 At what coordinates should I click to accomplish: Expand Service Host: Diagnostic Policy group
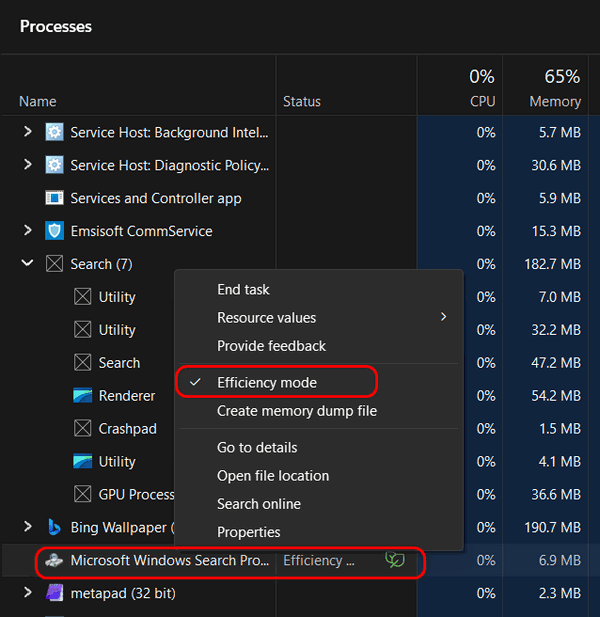coord(28,164)
